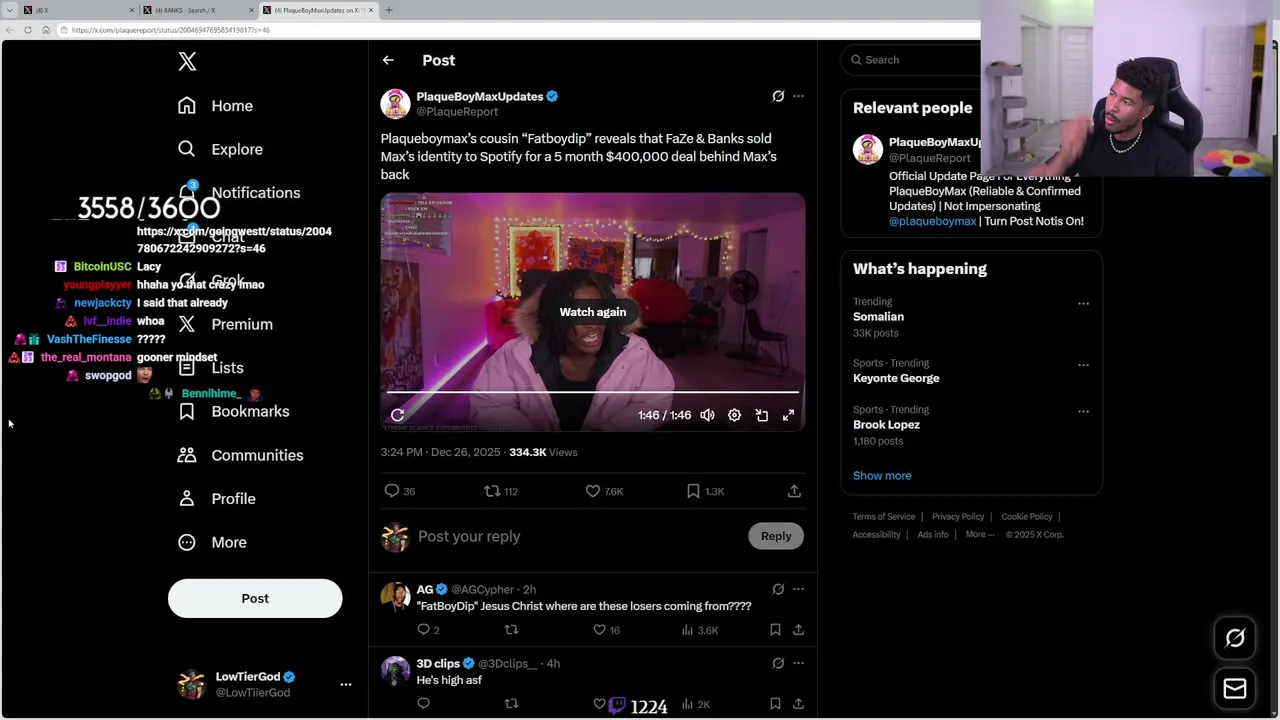
Task: Bookmark AGCypher's comment
Action: pyautogui.click(x=775, y=630)
